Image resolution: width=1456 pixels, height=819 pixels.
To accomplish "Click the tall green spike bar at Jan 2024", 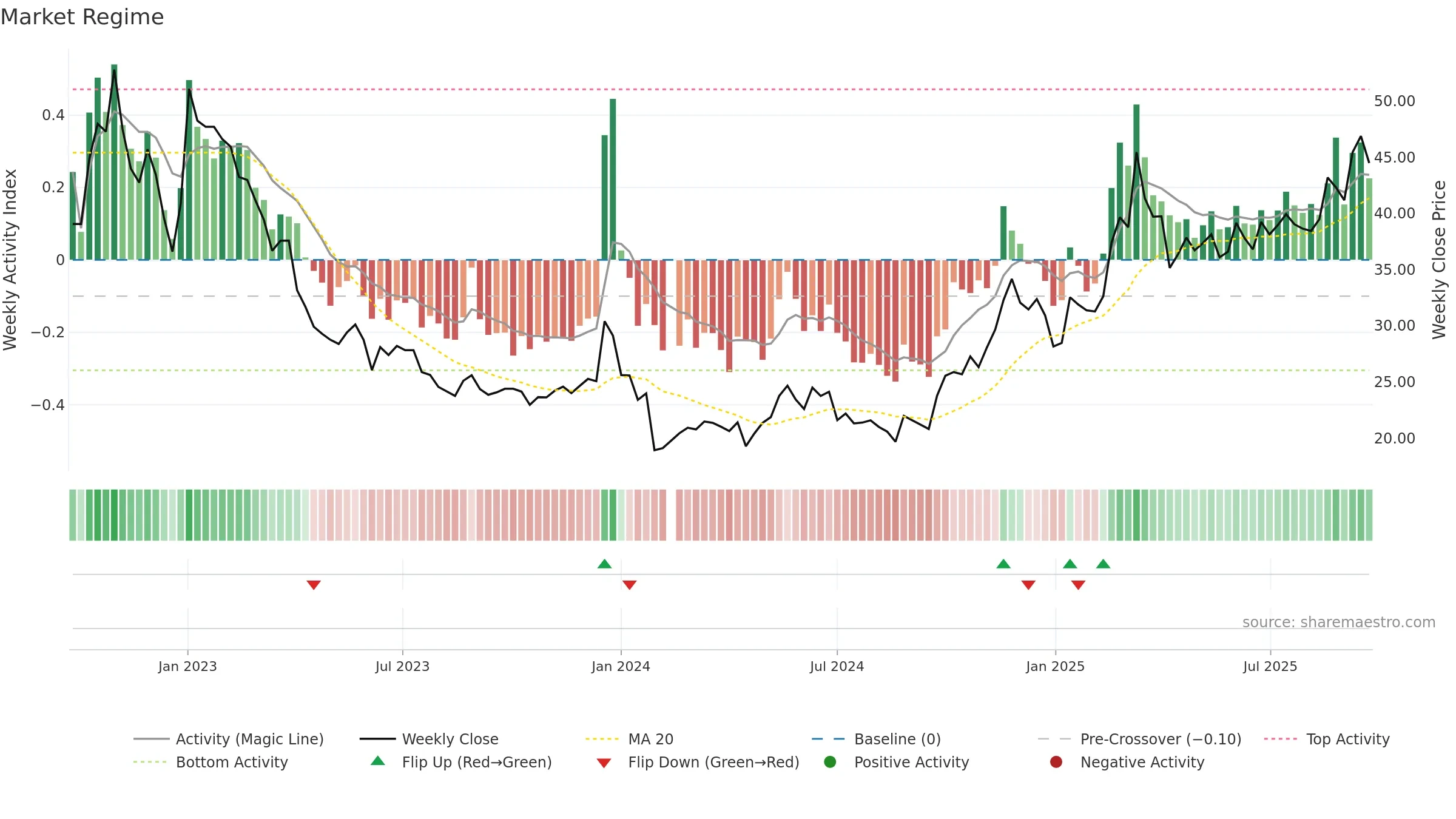I will pyautogui.click(x=613, y=179).
